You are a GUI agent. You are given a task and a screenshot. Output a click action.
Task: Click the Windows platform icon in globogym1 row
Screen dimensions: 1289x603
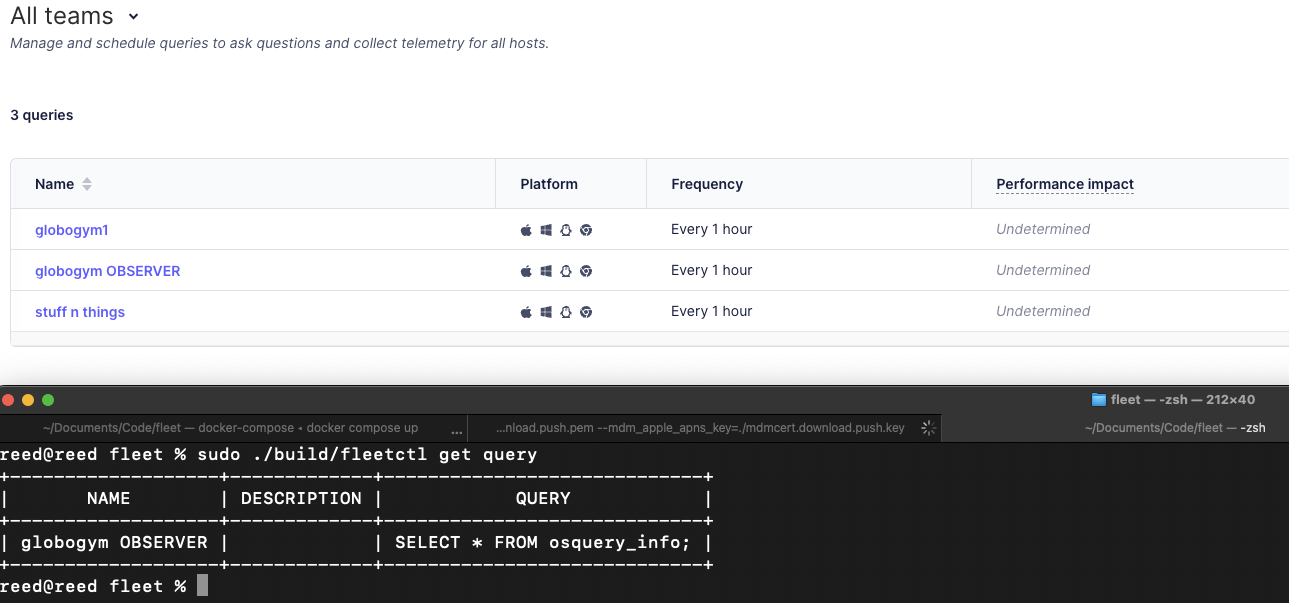coord(547,230)
